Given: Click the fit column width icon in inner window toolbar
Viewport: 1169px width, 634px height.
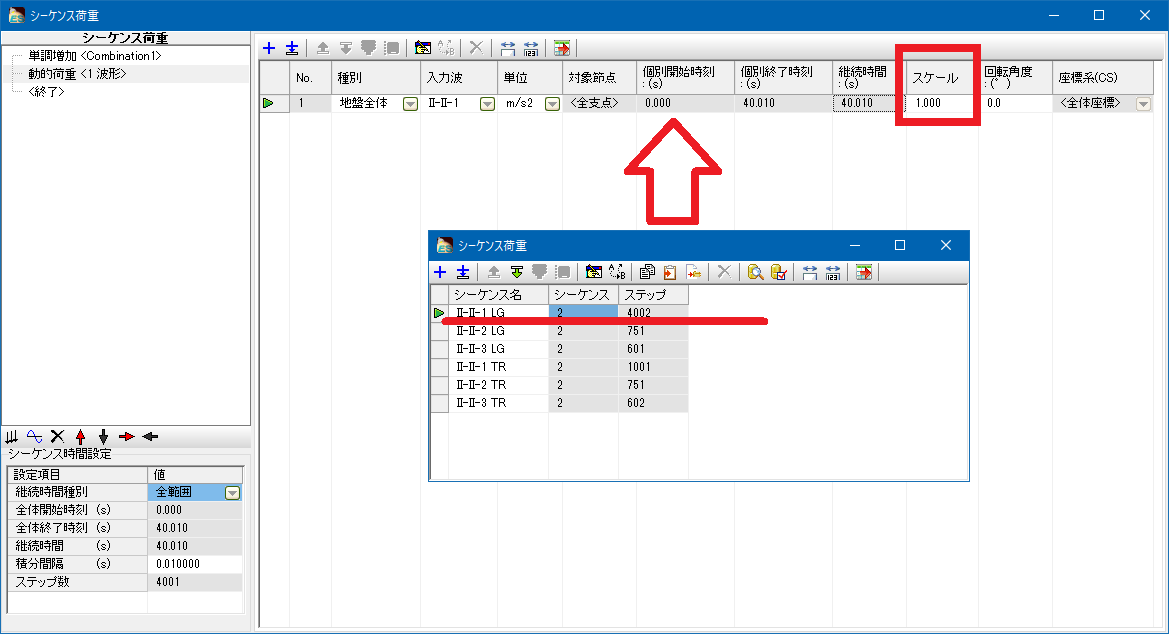Looking at the screenshot, I should point(810,272).
